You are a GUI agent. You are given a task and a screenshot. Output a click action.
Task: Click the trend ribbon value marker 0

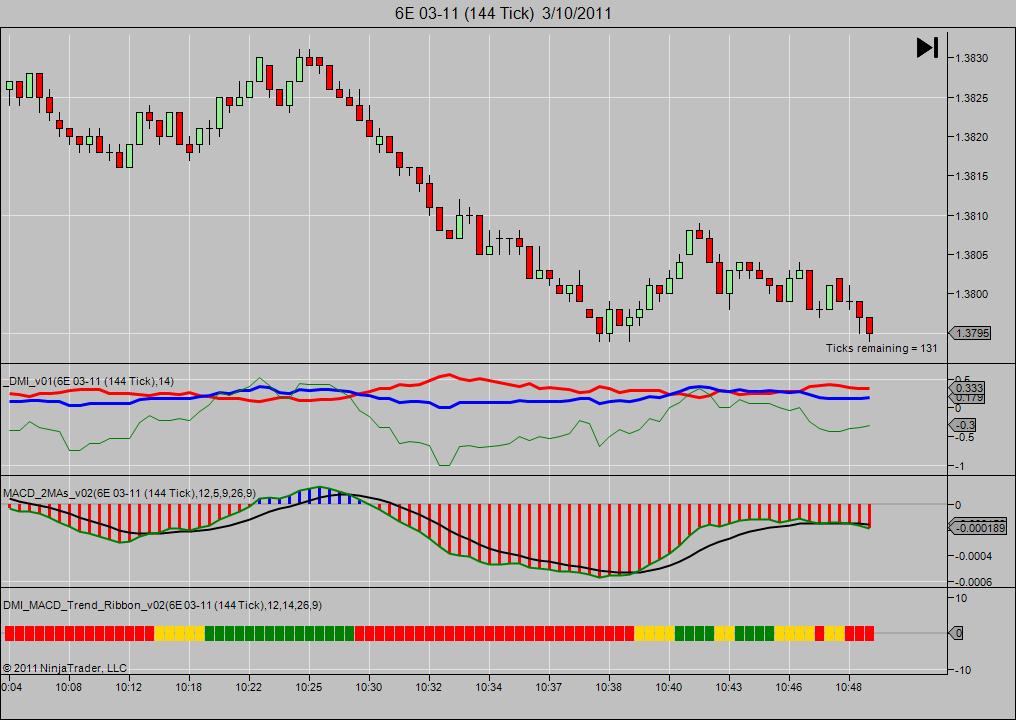(957, 633)
